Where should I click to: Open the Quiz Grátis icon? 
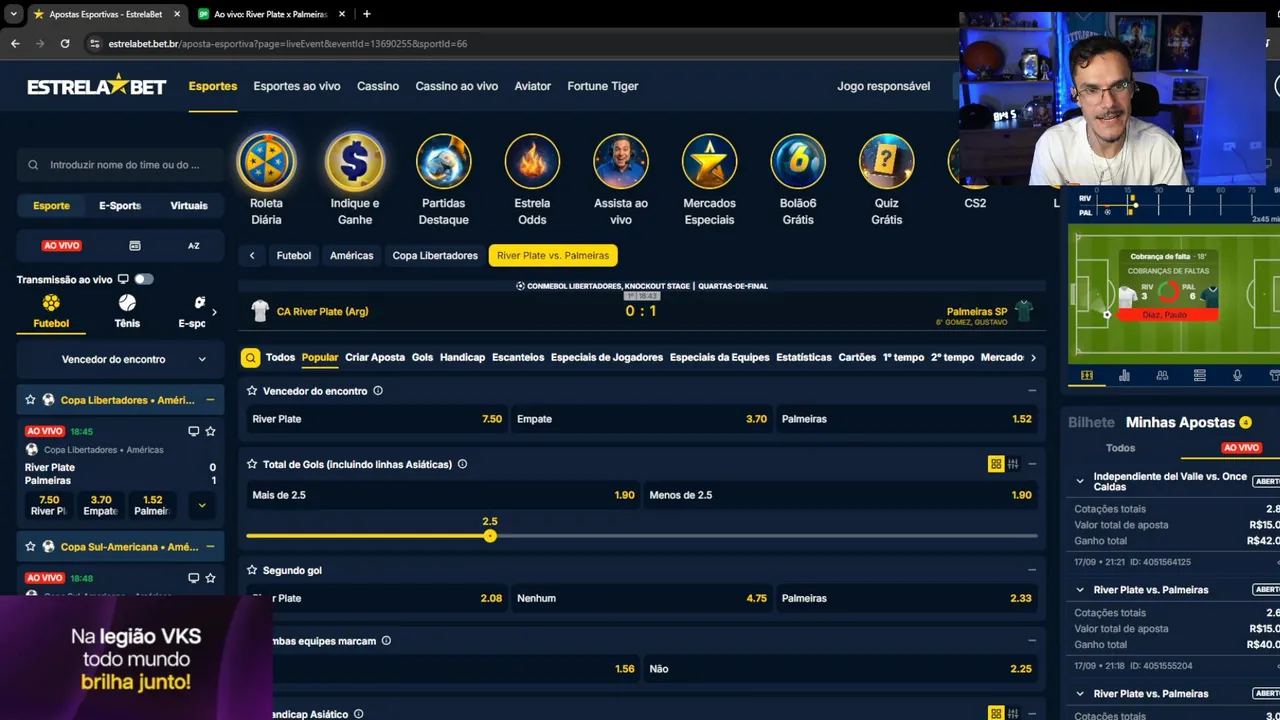click(x=886, y=162)
